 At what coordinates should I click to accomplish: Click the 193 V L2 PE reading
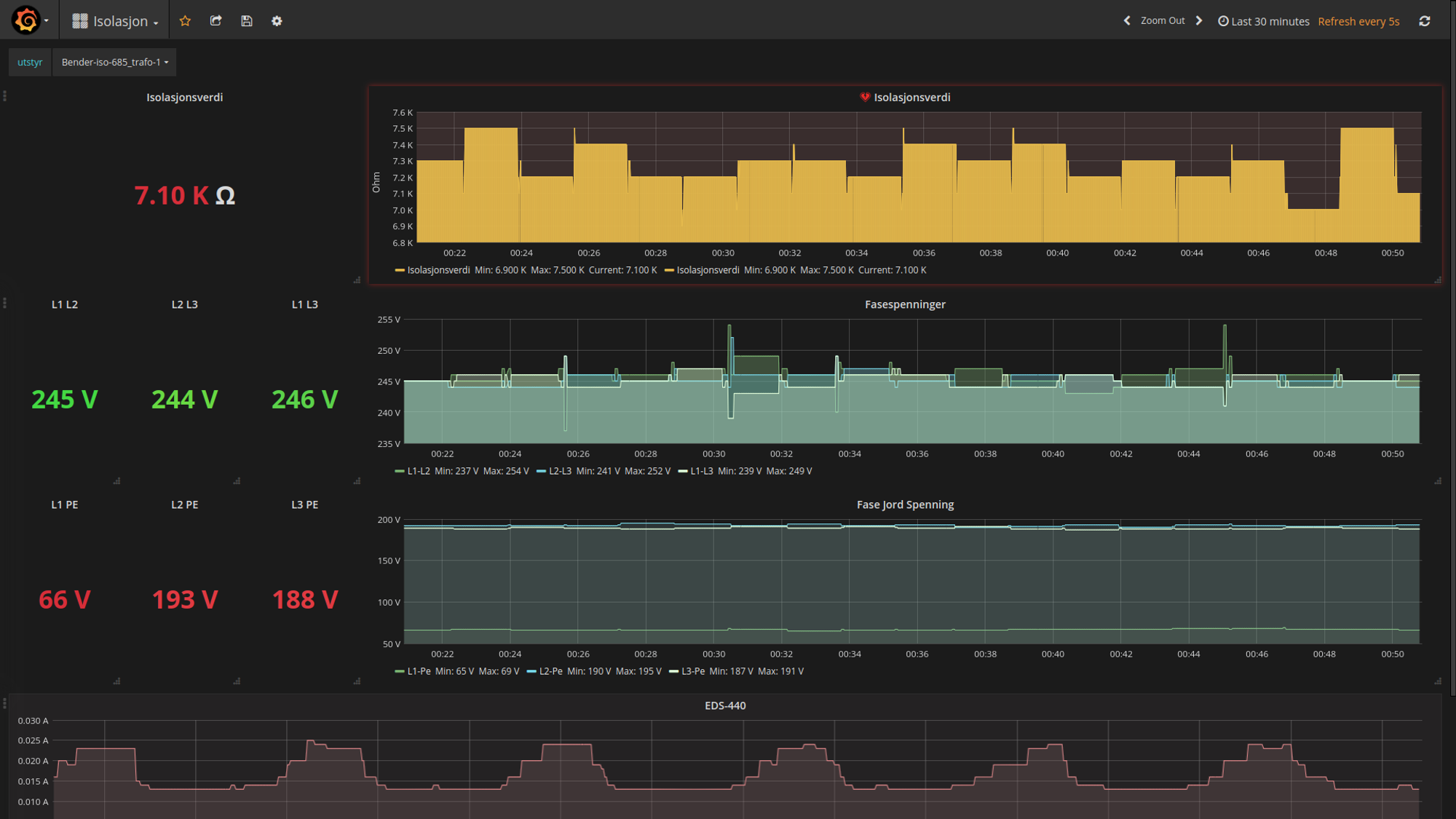(184, 599)
